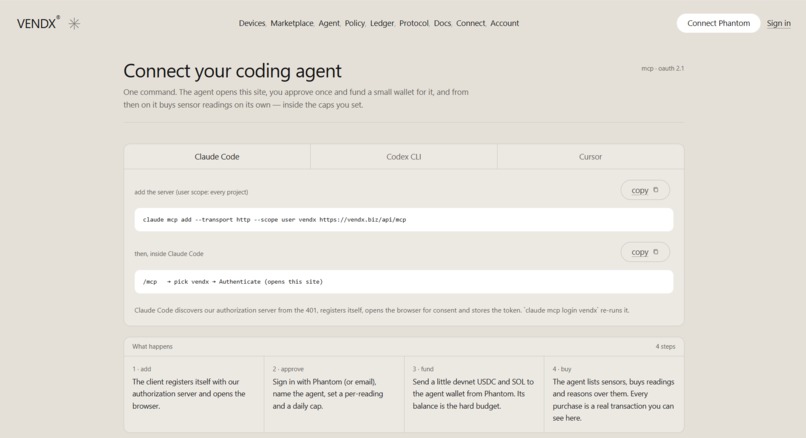Click the 'add the server' caption
This screenshot has height=438, width=806.
pyautogui.click(x=191, y=192)
